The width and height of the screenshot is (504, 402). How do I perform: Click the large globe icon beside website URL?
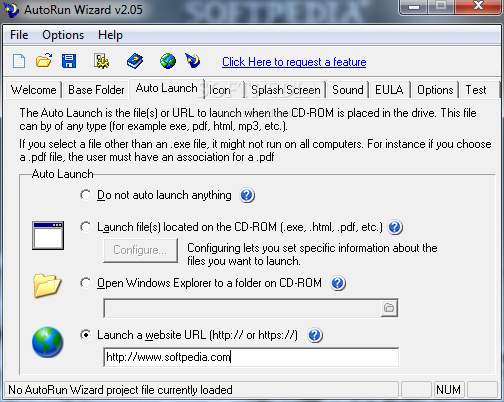(x=47, y=342)
